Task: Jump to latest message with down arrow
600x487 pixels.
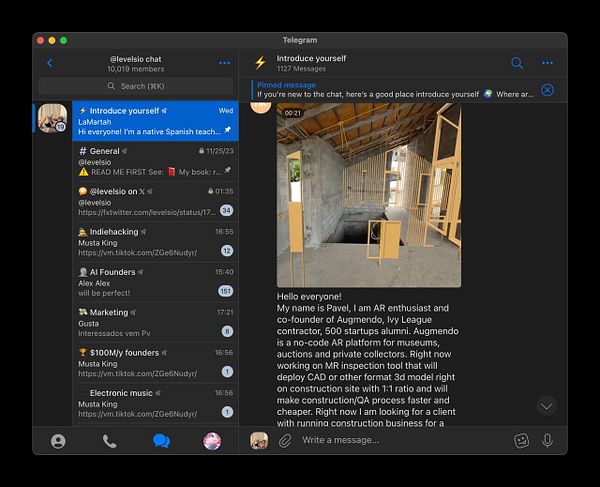Action: click(546, 406)
